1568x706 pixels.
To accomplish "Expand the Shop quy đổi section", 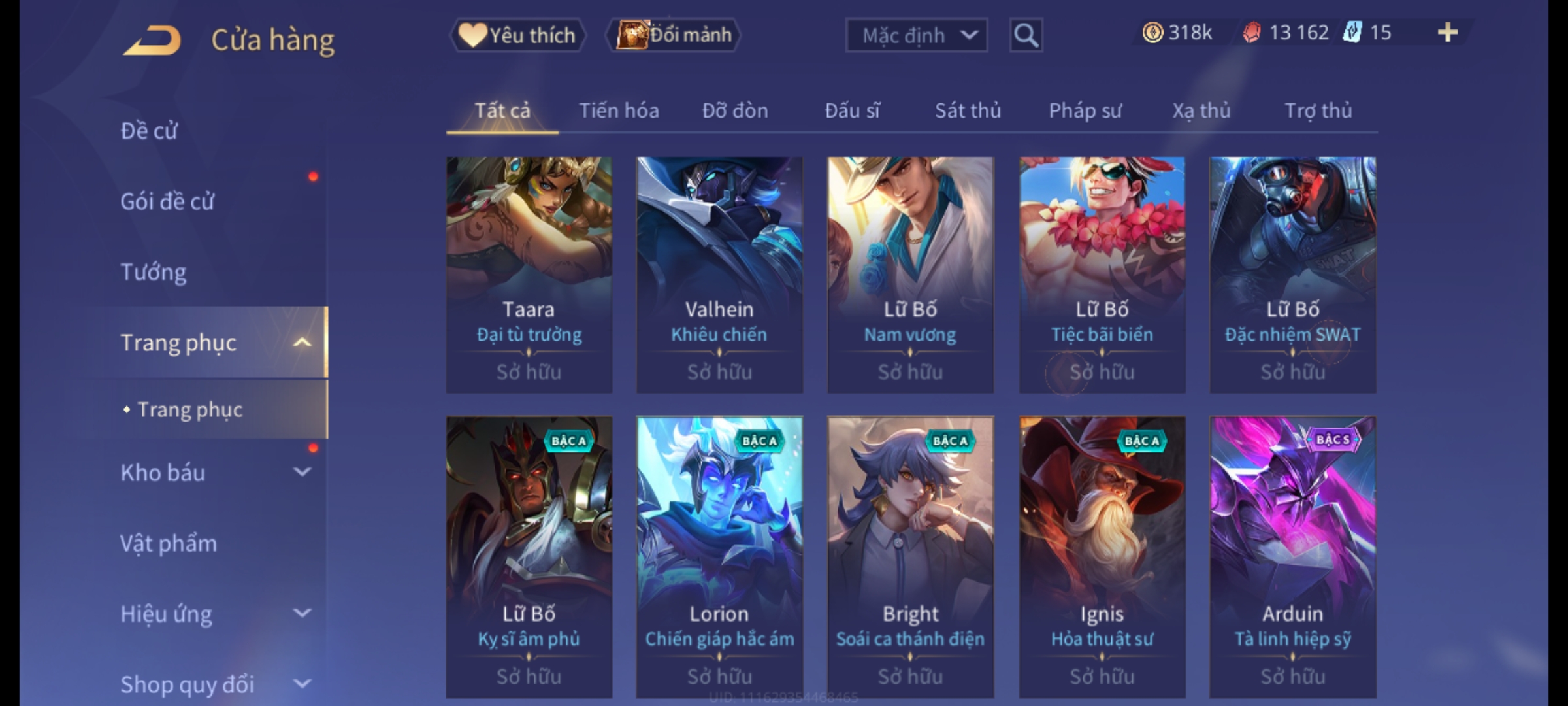I will click(x=302, y=684).
